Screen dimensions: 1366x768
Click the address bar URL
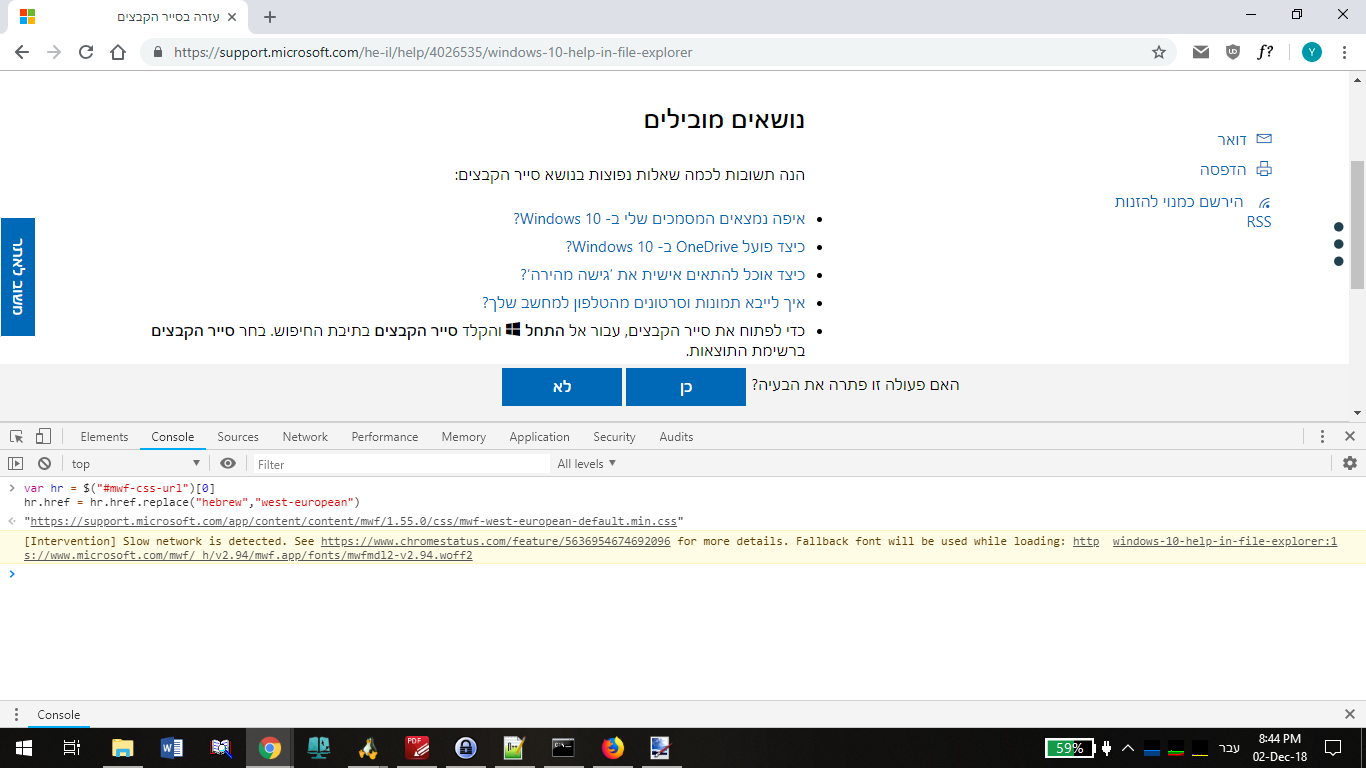433,52
